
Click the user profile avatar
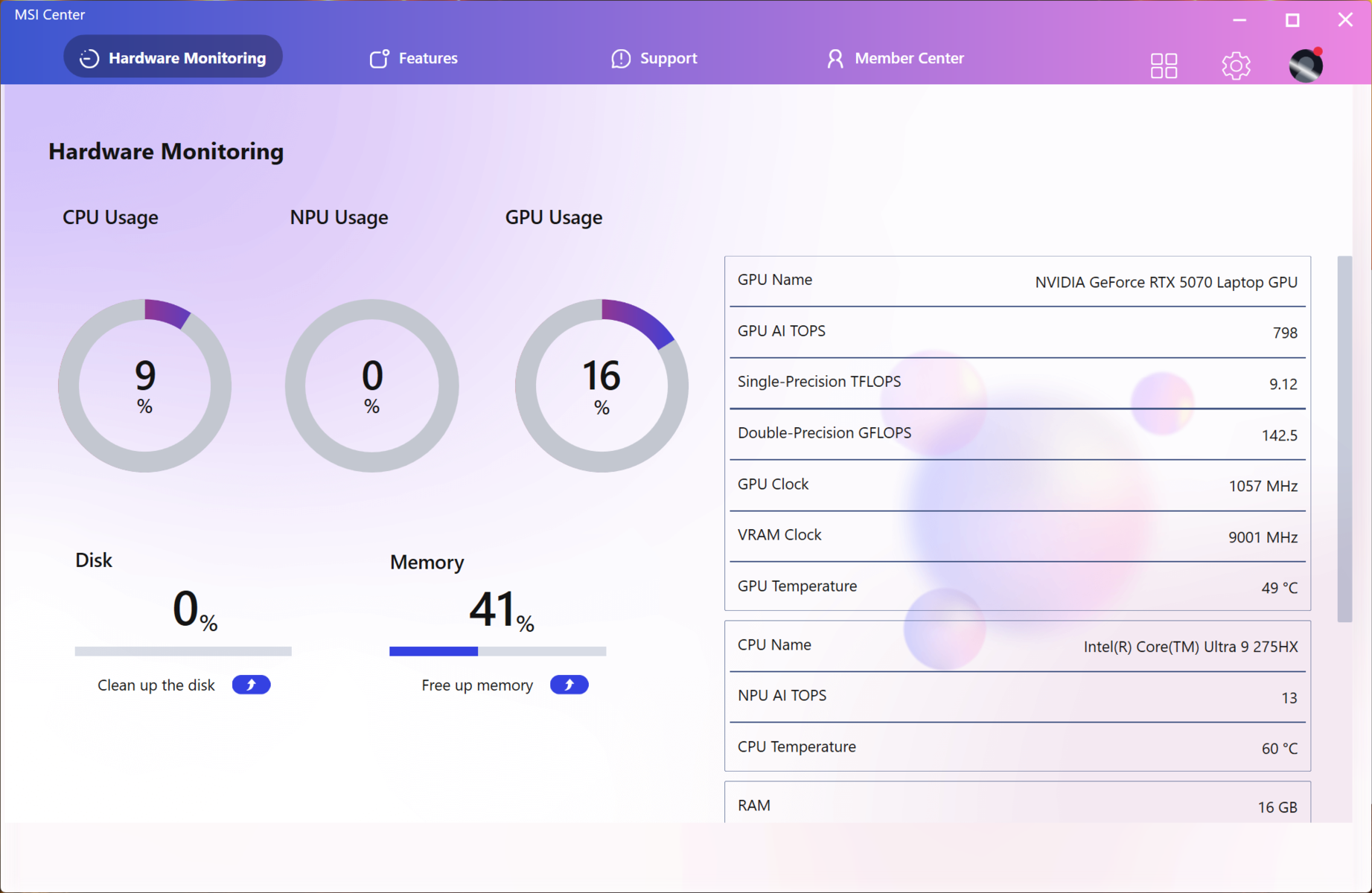[x=1306, y=65]
